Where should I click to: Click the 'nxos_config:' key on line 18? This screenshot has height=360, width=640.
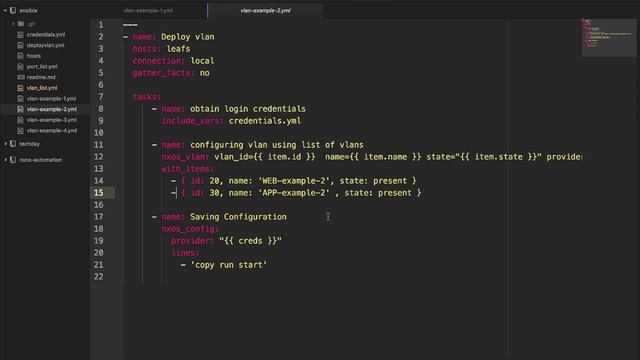coord(190,229)
